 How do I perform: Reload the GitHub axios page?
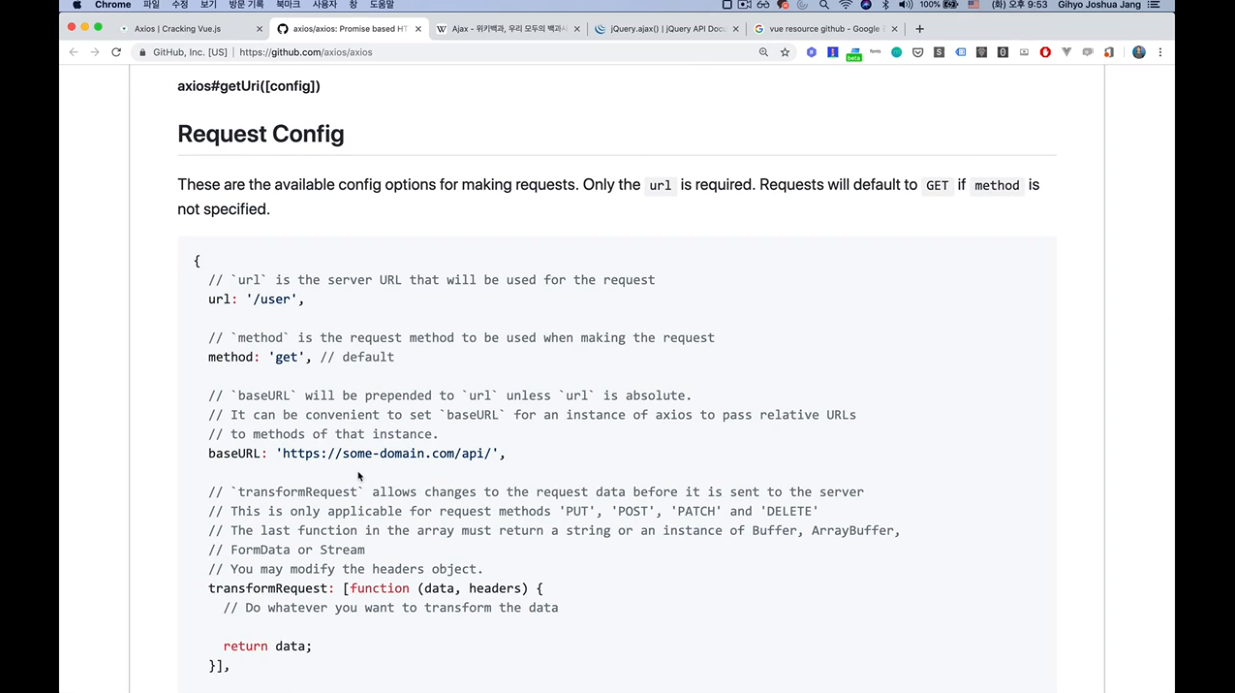116,52
